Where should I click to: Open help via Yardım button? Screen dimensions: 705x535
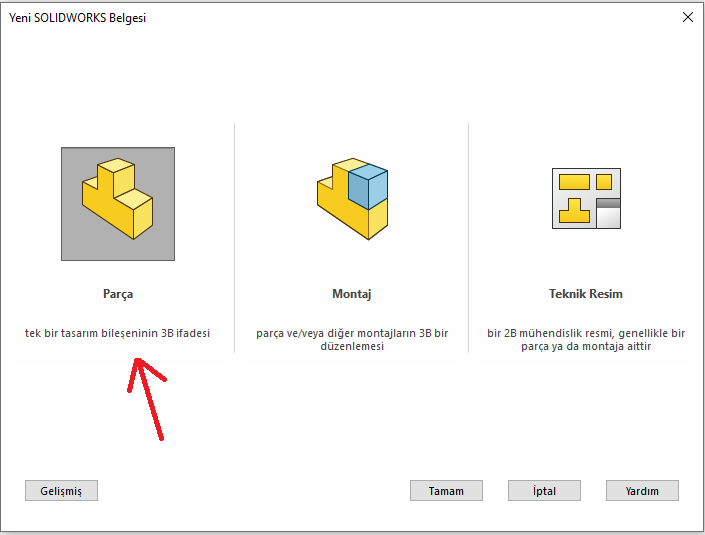click(642, 491)
